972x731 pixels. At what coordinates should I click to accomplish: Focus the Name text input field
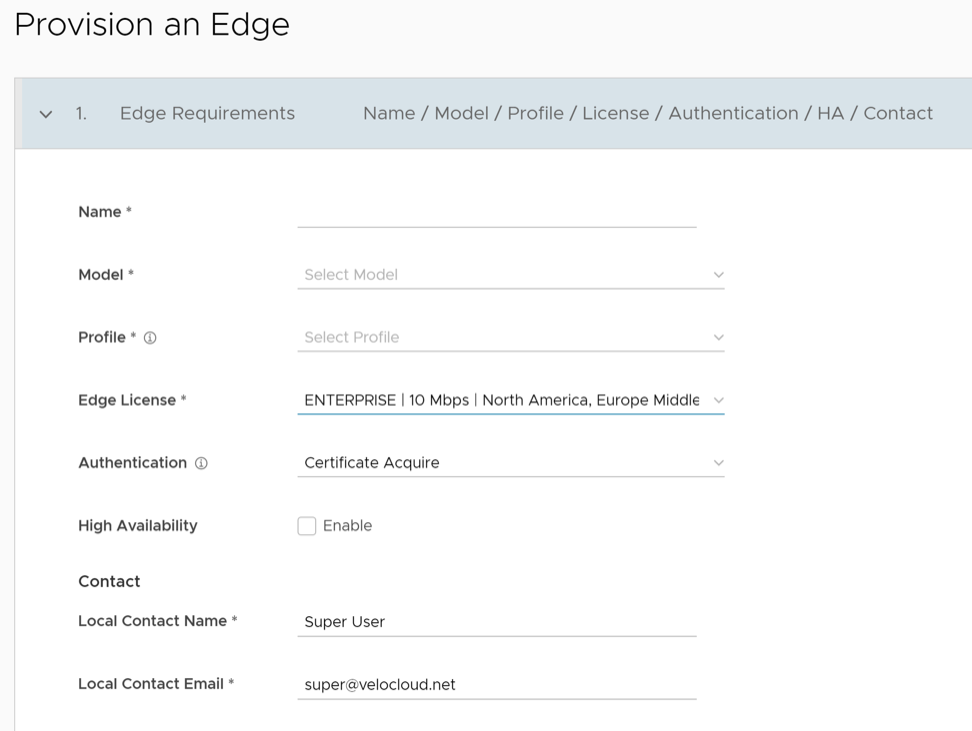[496, 213]
